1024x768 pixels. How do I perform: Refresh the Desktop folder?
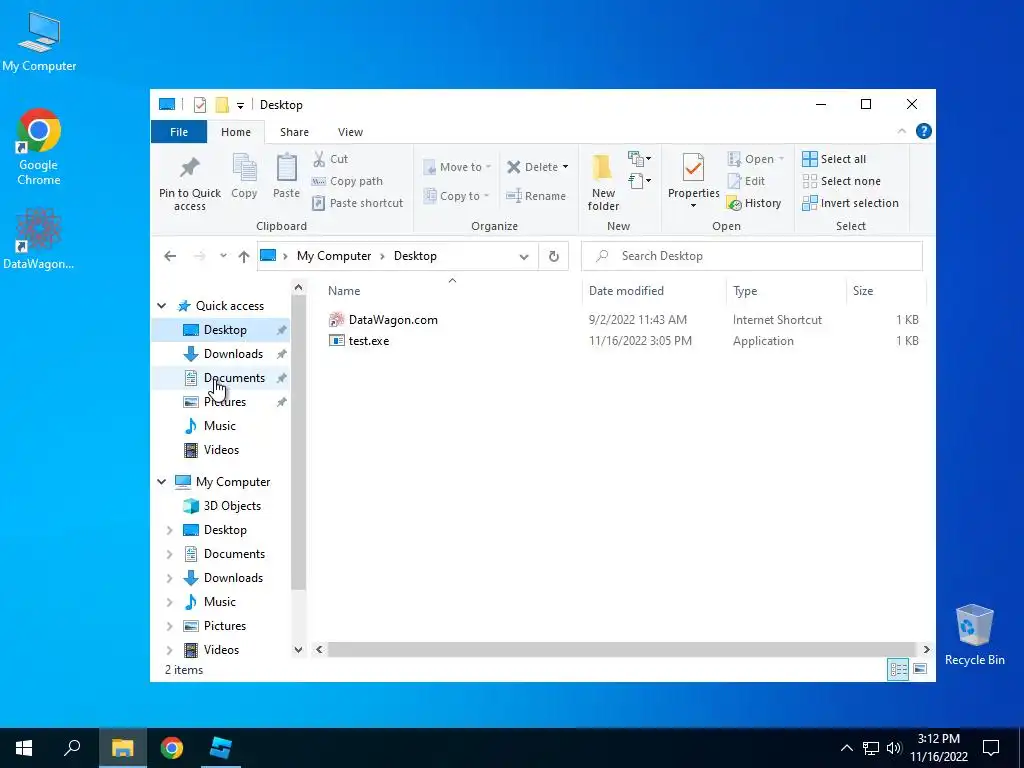coord(554,256)
